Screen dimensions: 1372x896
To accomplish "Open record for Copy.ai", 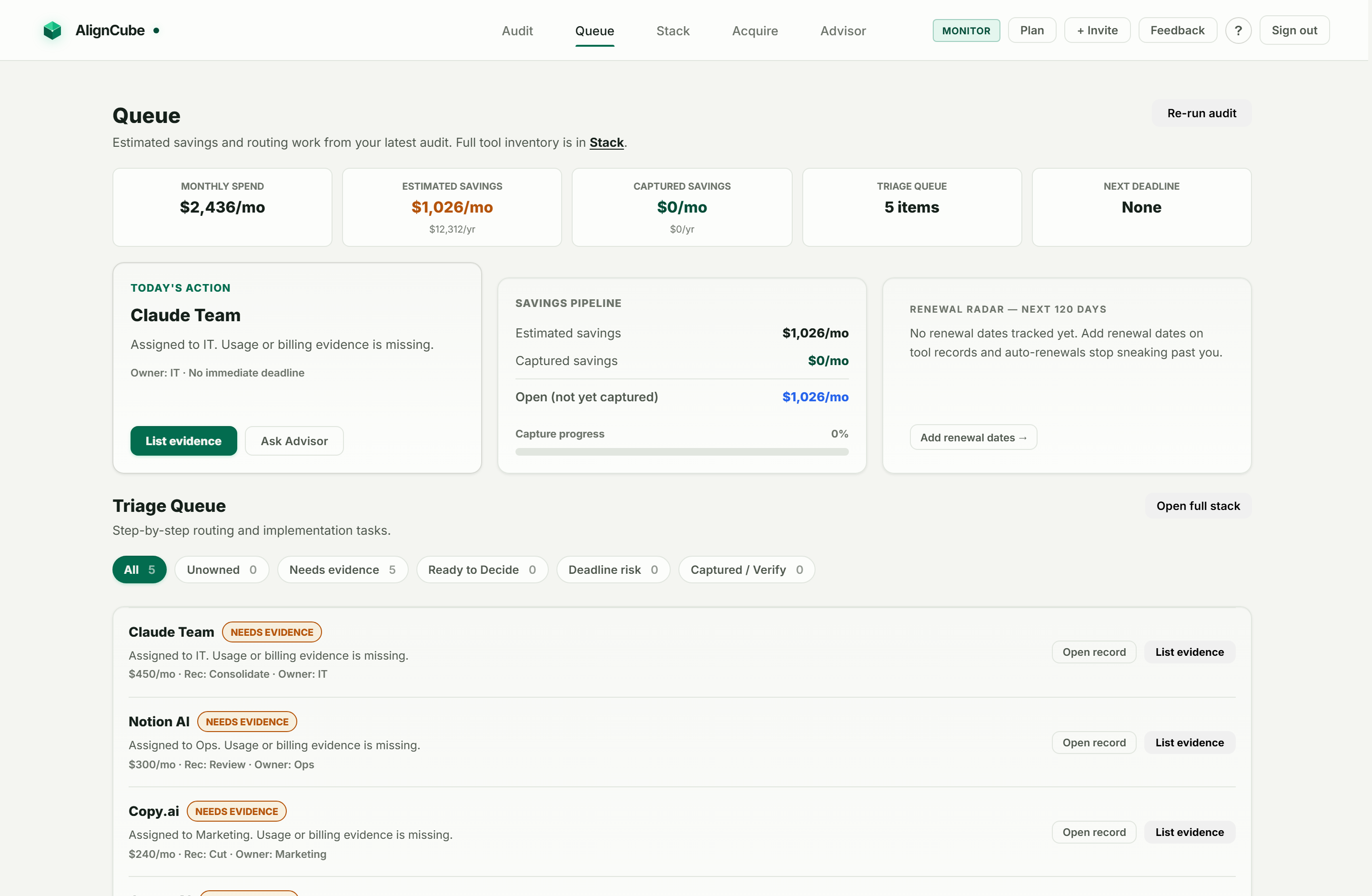I will click(1094, 832).
